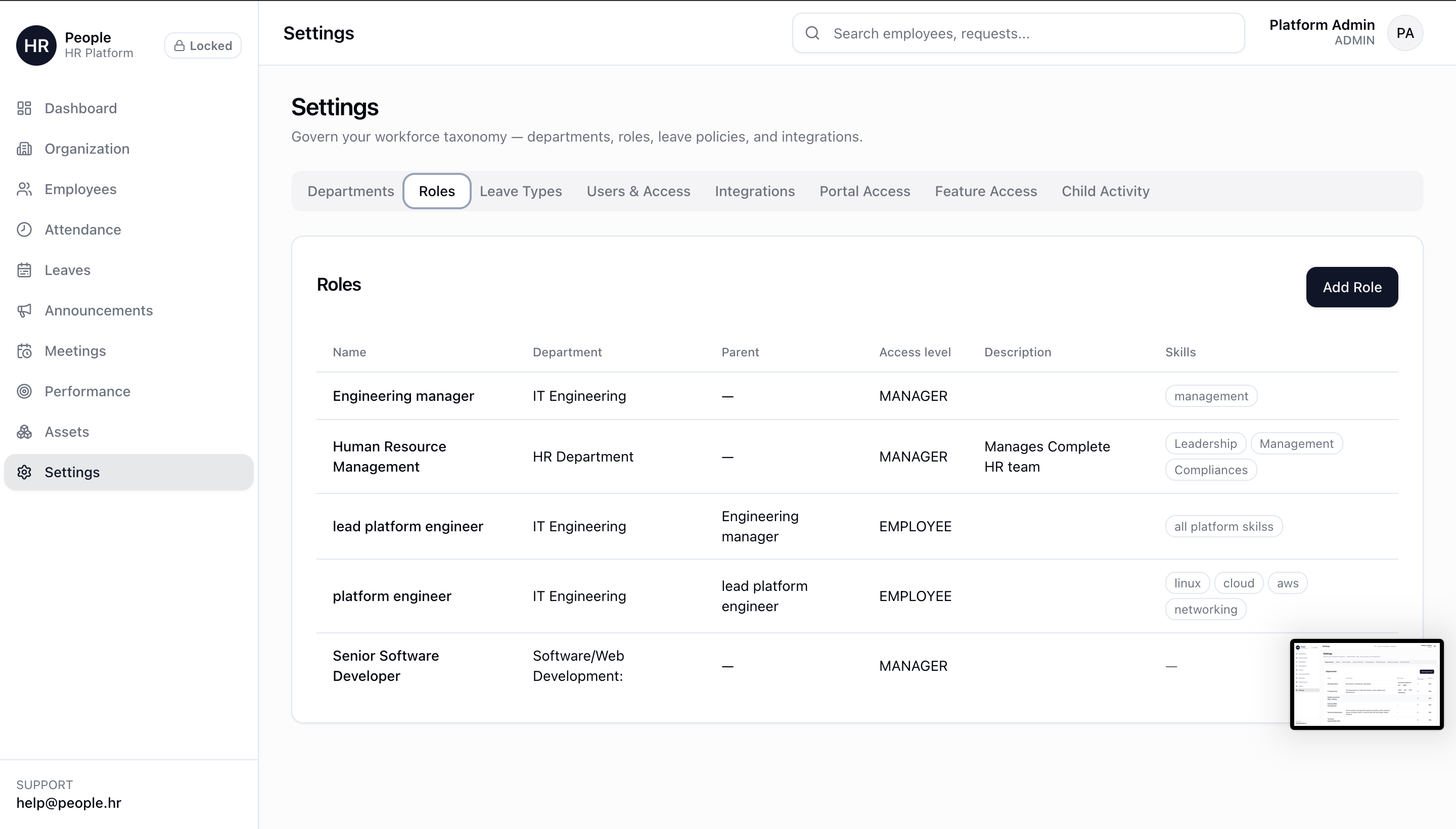This screenshot has height=829, width=1456.
Task: Open the Feature Access tab
Action: tap(986, 191)
